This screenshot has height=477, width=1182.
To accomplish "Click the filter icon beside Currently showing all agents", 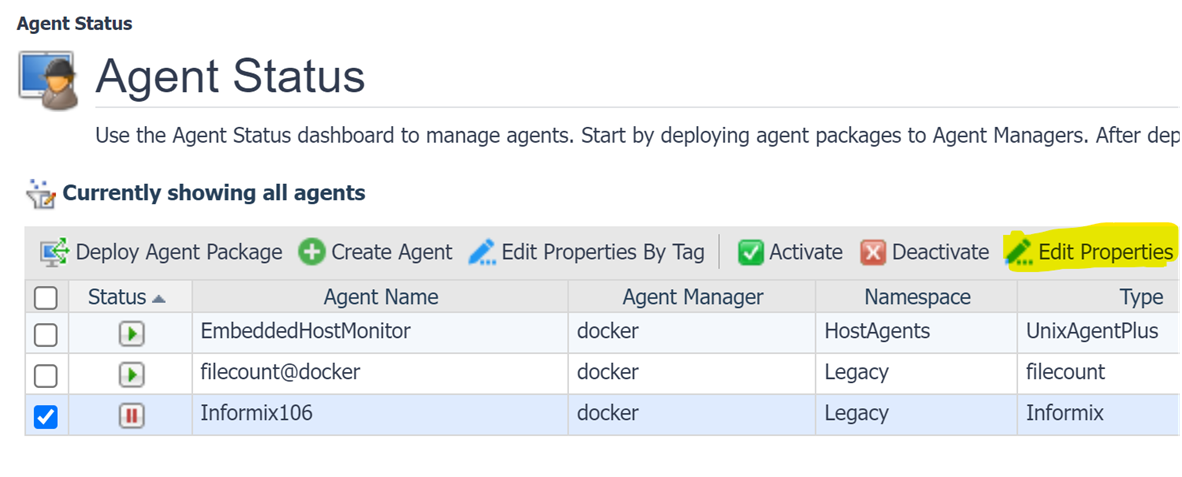I will point(39,192).
